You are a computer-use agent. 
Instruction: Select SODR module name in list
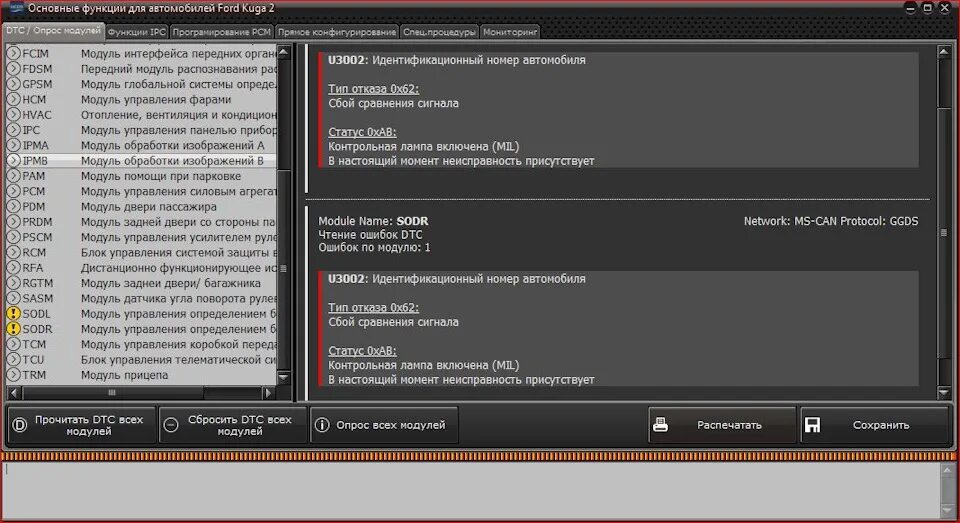pos(37,329)
